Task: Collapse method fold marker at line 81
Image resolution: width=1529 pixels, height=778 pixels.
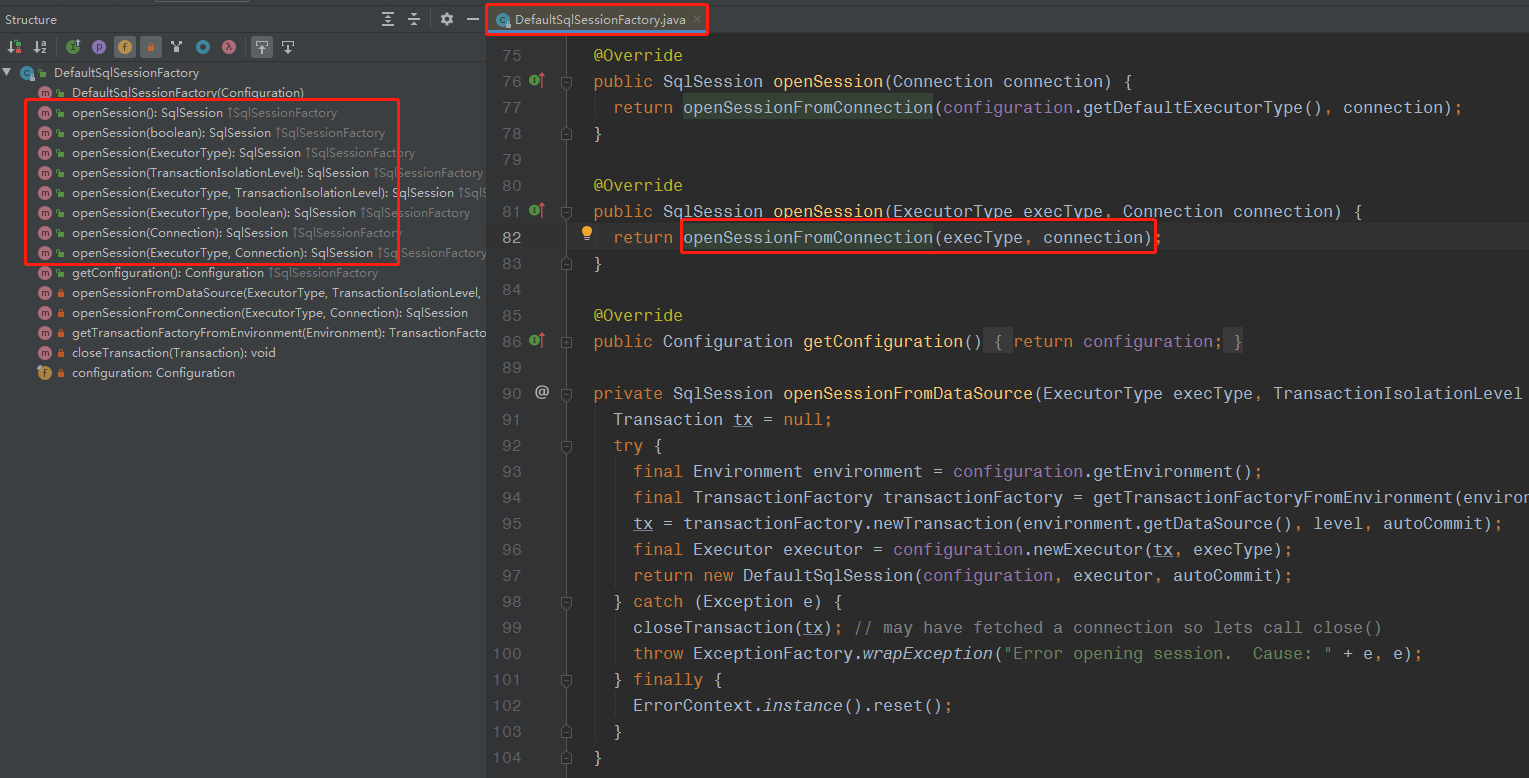Action: pyautogui.click(x=566, y=212)
